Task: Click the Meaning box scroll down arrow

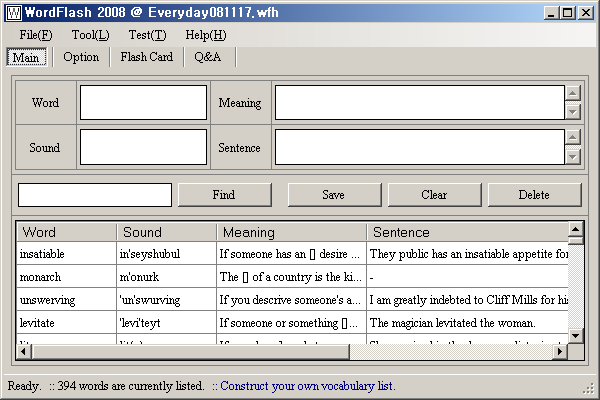Action: [573, 112]
